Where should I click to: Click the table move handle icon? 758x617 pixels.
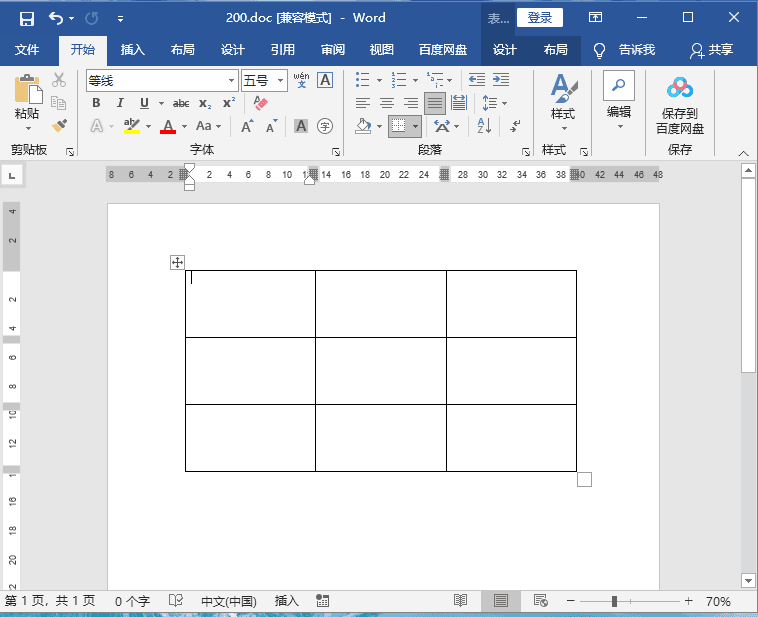(177, 262)
